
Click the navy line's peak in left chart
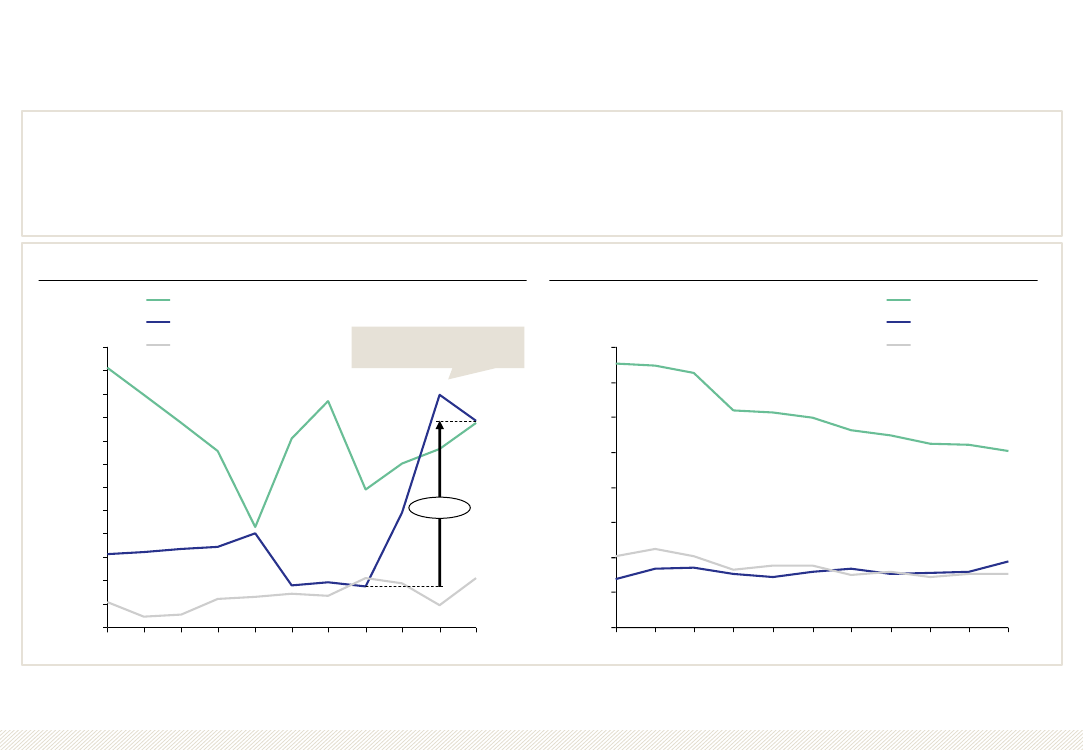(x=440, y=395)
